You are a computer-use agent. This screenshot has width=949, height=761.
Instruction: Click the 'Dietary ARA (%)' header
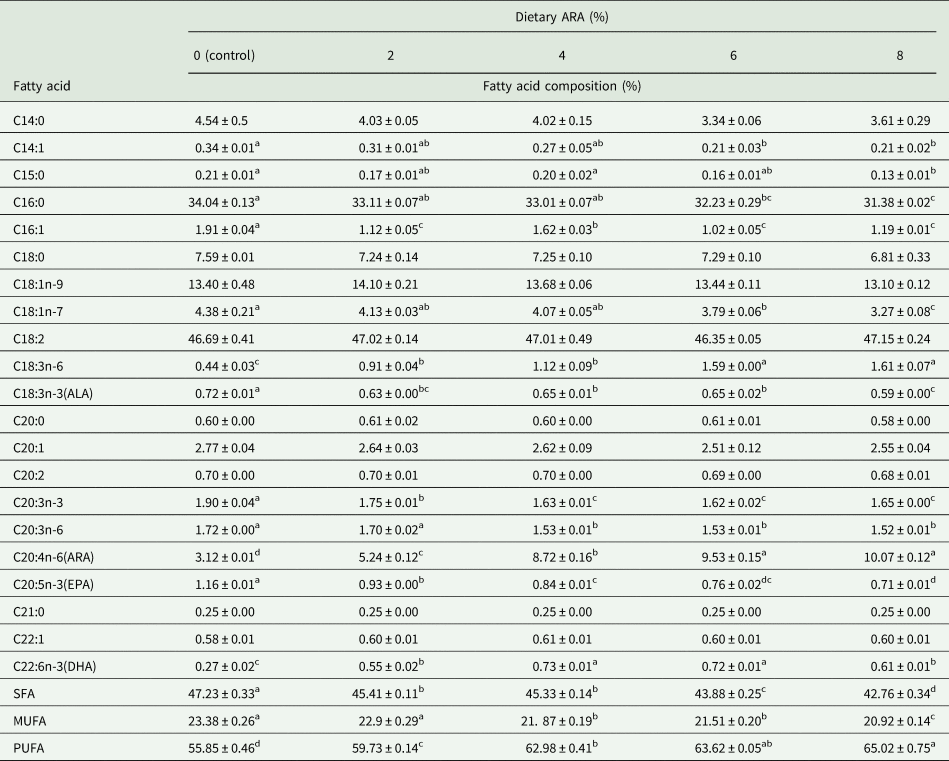[566, 15]
